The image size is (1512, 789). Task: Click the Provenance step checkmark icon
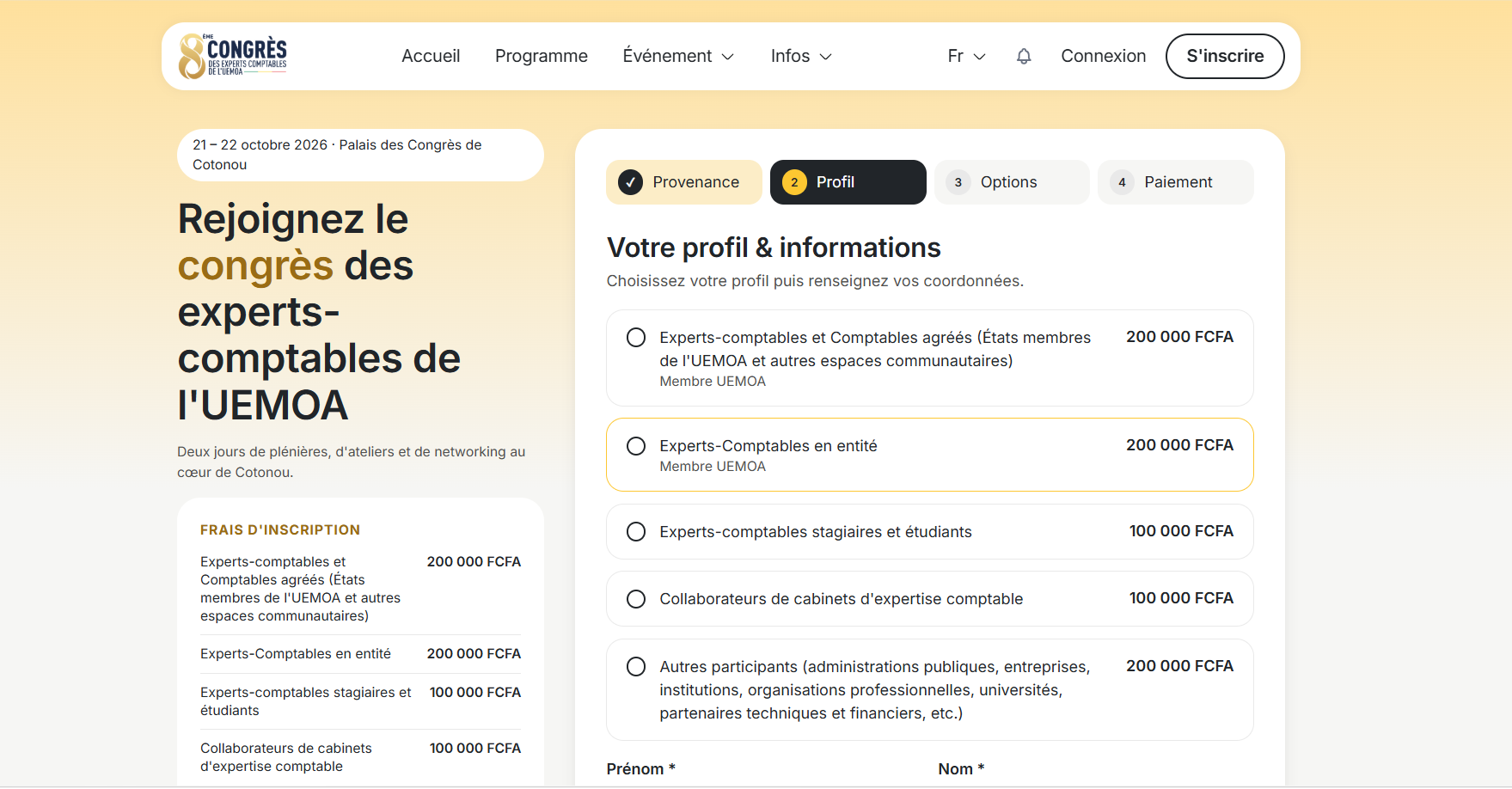point(630,182)
